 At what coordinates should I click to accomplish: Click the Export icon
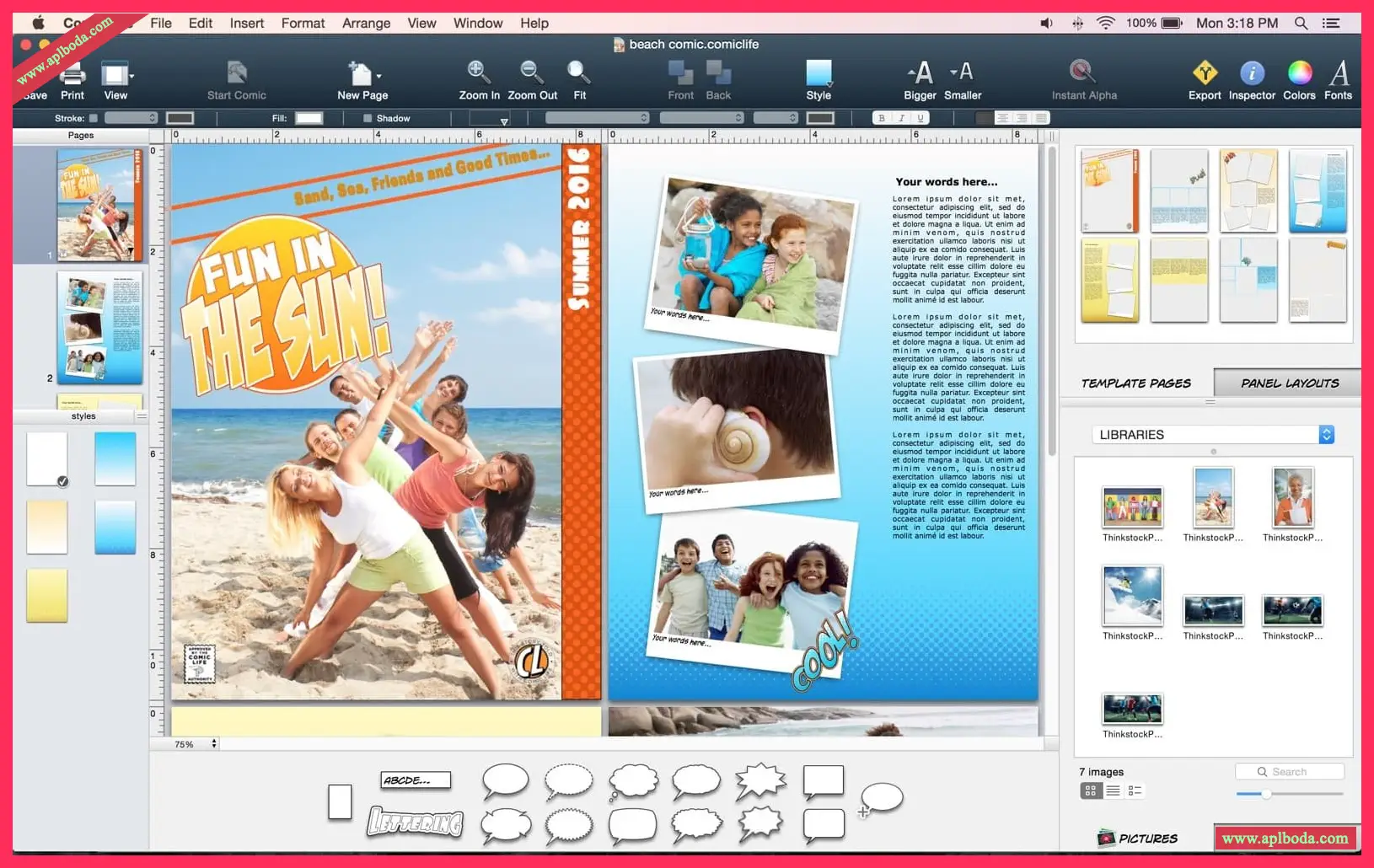pyautogui.click(x=1205, y=74)
